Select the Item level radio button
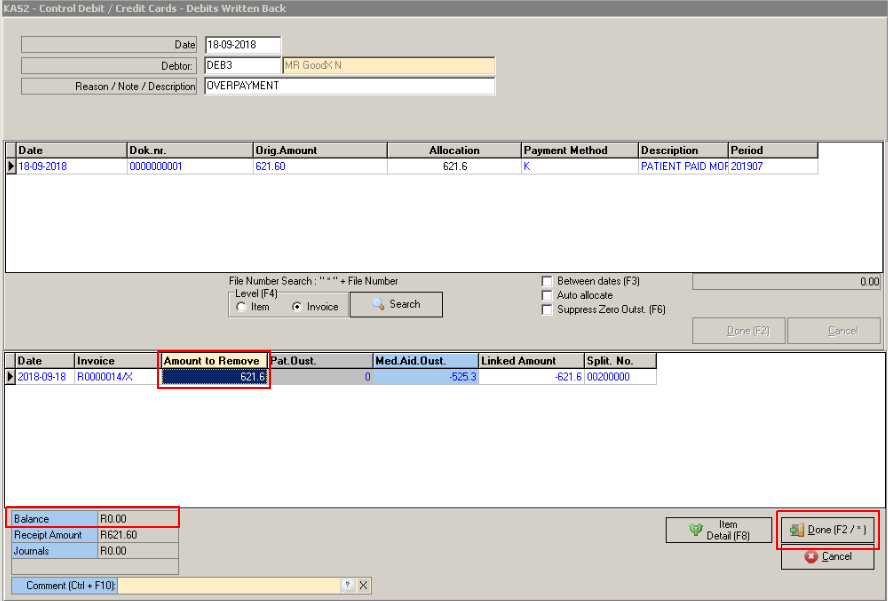The width and height of the screenshot is (888, 601). (x=241, y=307)
